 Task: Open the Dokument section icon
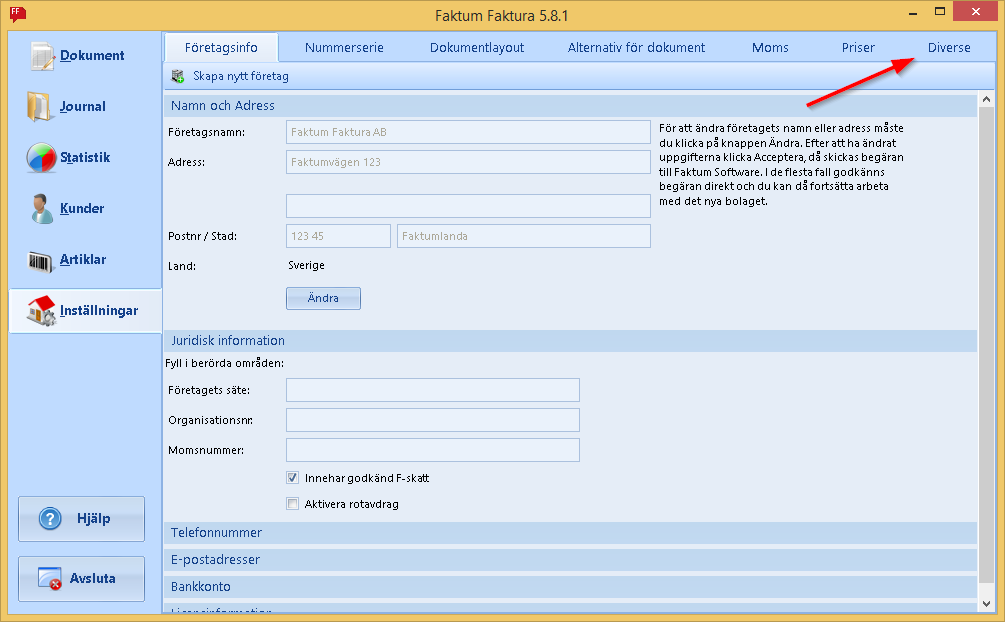pos(42,56)
